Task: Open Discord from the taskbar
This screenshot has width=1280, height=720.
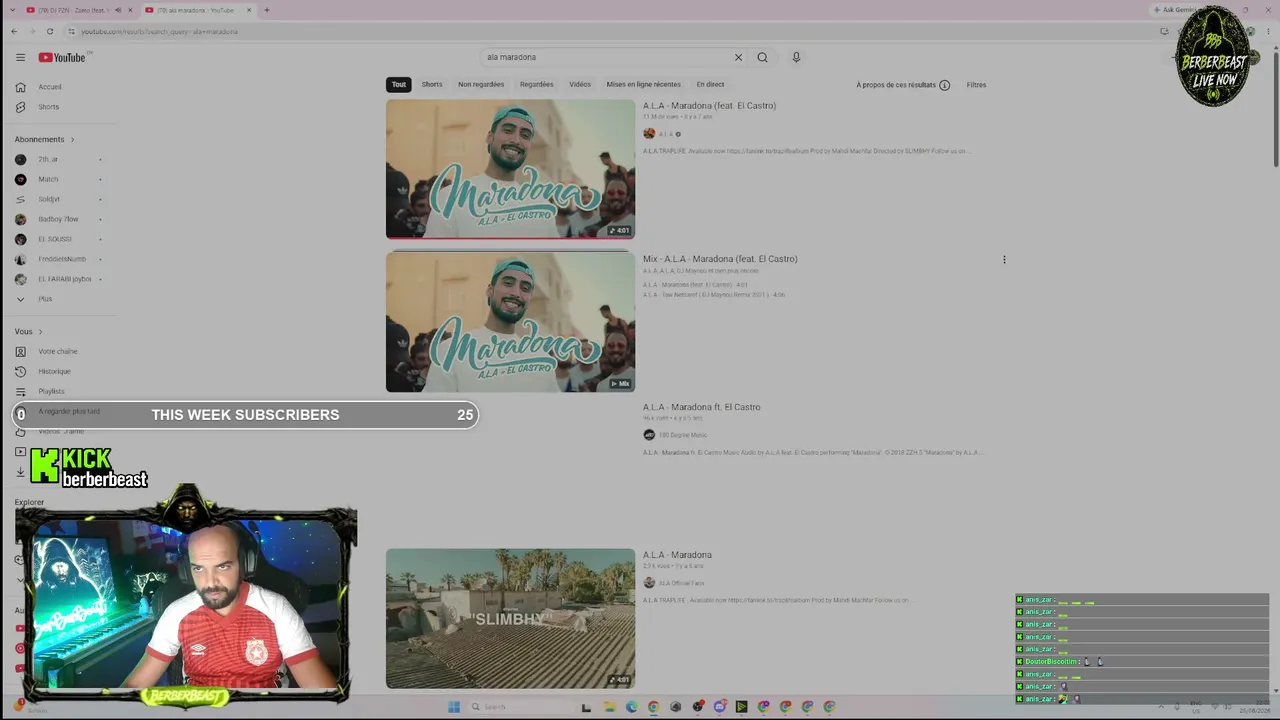Action: click(x=719, y=707)
